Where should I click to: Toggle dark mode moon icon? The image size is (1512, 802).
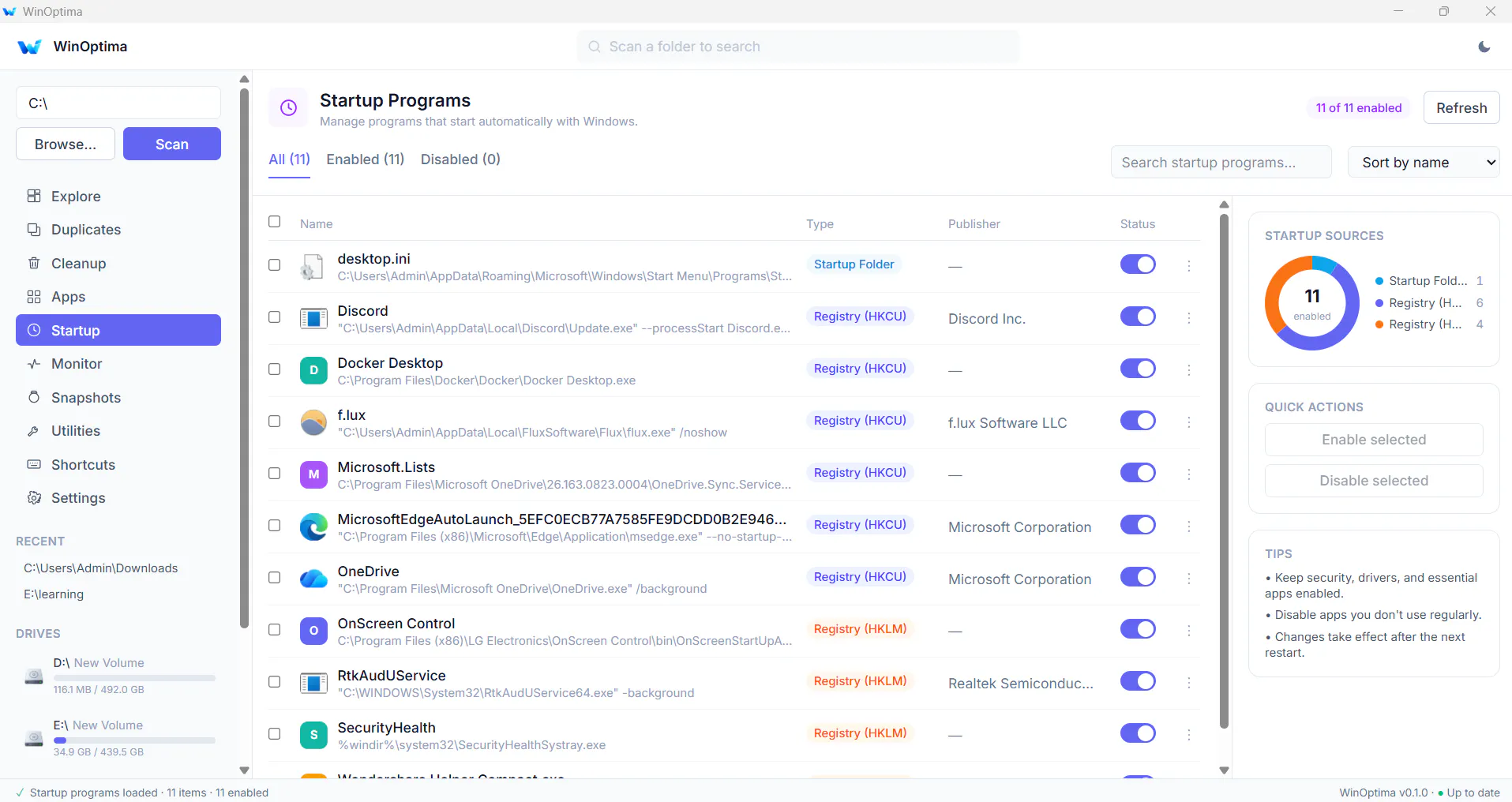click(1484, 47)
